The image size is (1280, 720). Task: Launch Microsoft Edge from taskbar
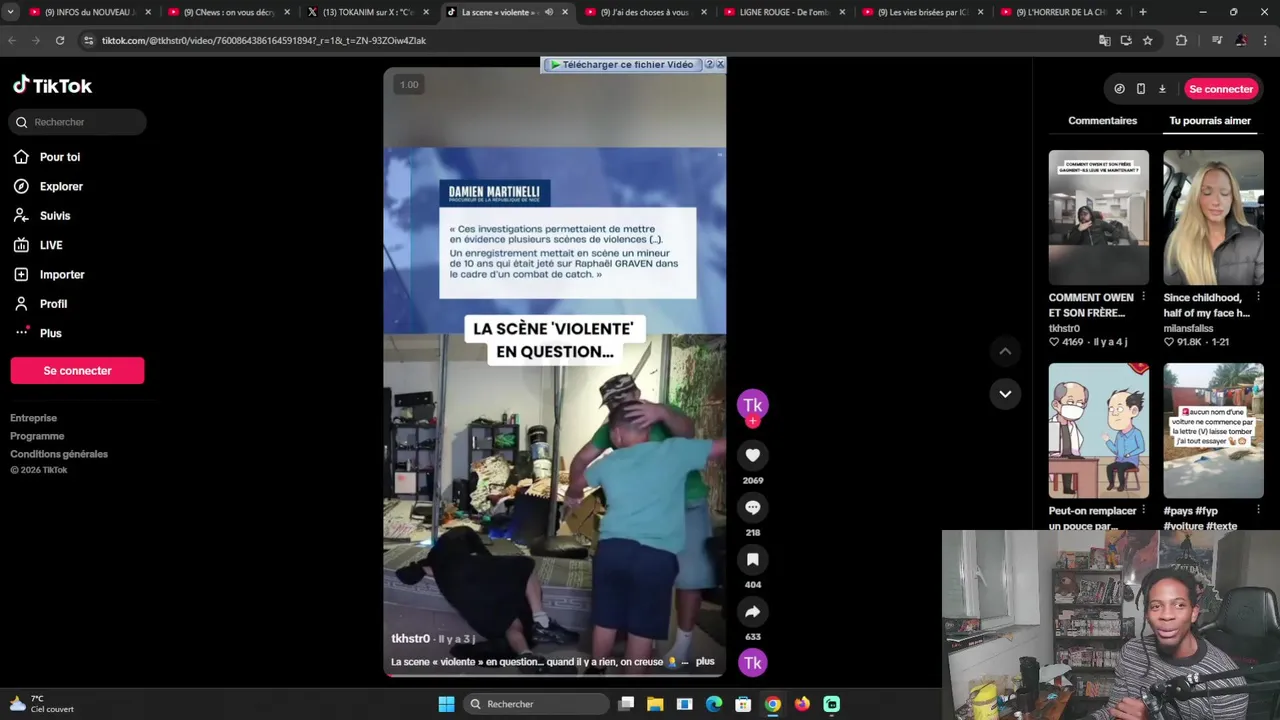pyautogui.click(x=714, y=704)
